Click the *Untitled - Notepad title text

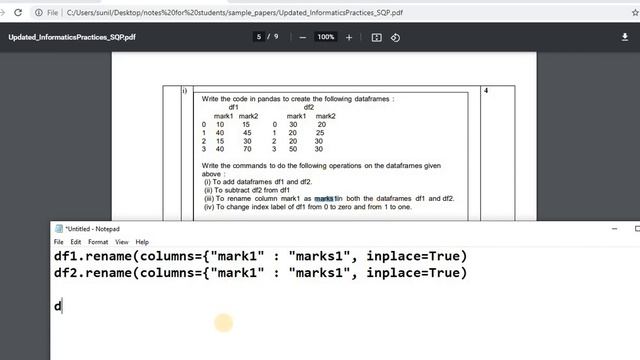(x=93, y=229)
